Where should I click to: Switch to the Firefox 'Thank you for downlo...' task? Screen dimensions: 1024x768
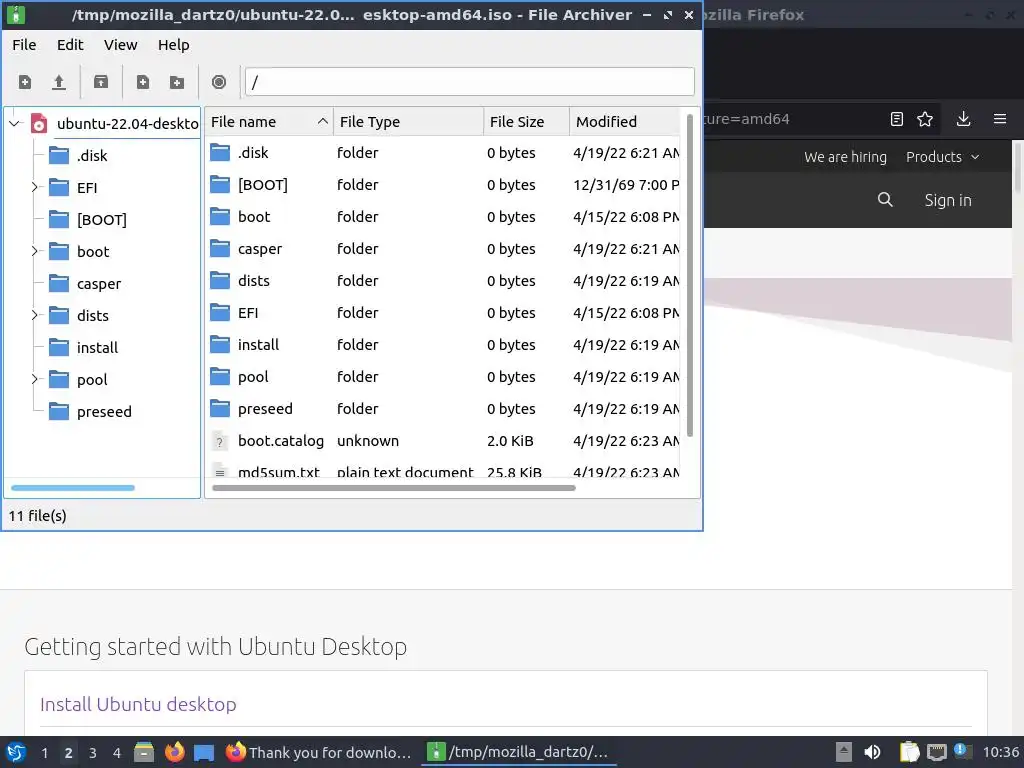(x=319, y=752)
